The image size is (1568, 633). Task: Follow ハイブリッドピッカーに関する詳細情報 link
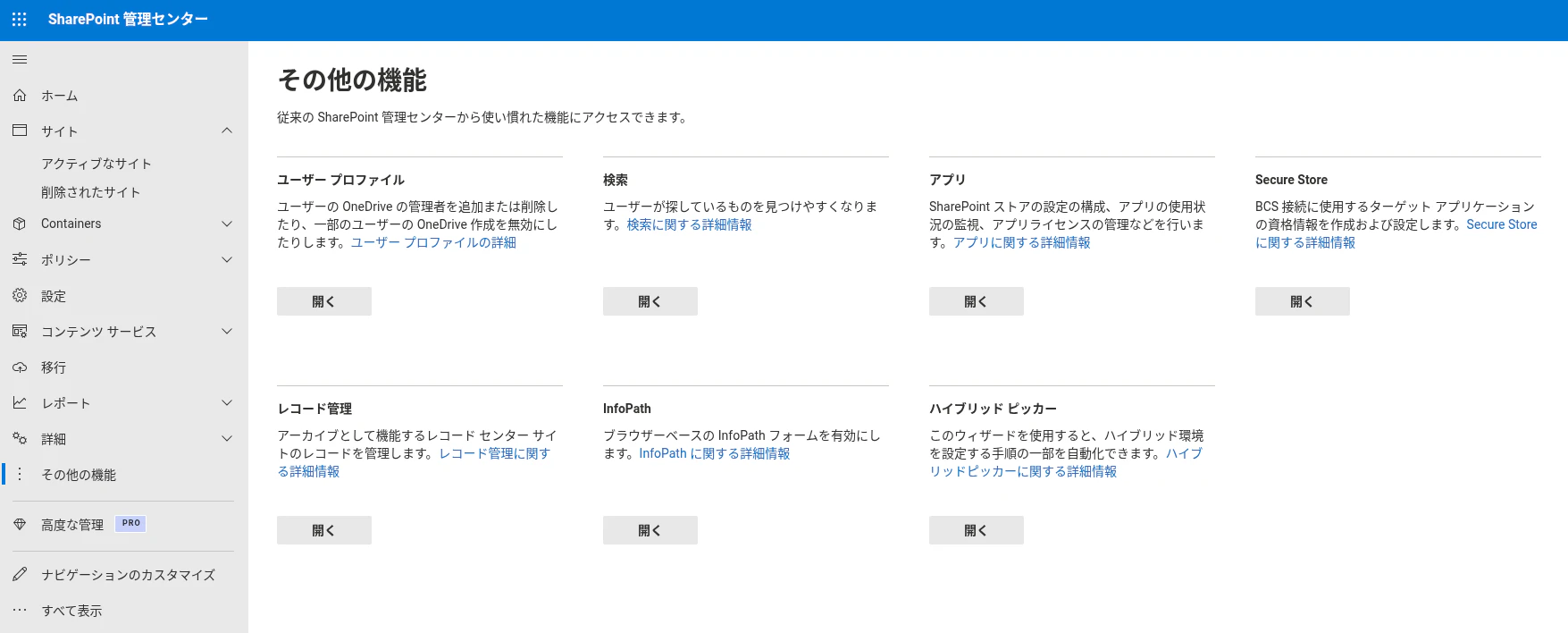(1023, 471)
